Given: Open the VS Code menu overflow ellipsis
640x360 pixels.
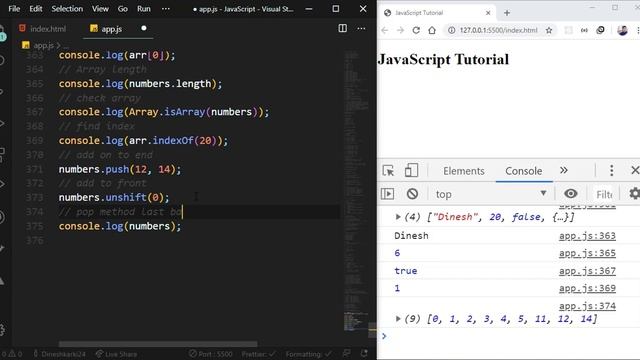Looking at the screenshot, I should click(x=166, y=9).
